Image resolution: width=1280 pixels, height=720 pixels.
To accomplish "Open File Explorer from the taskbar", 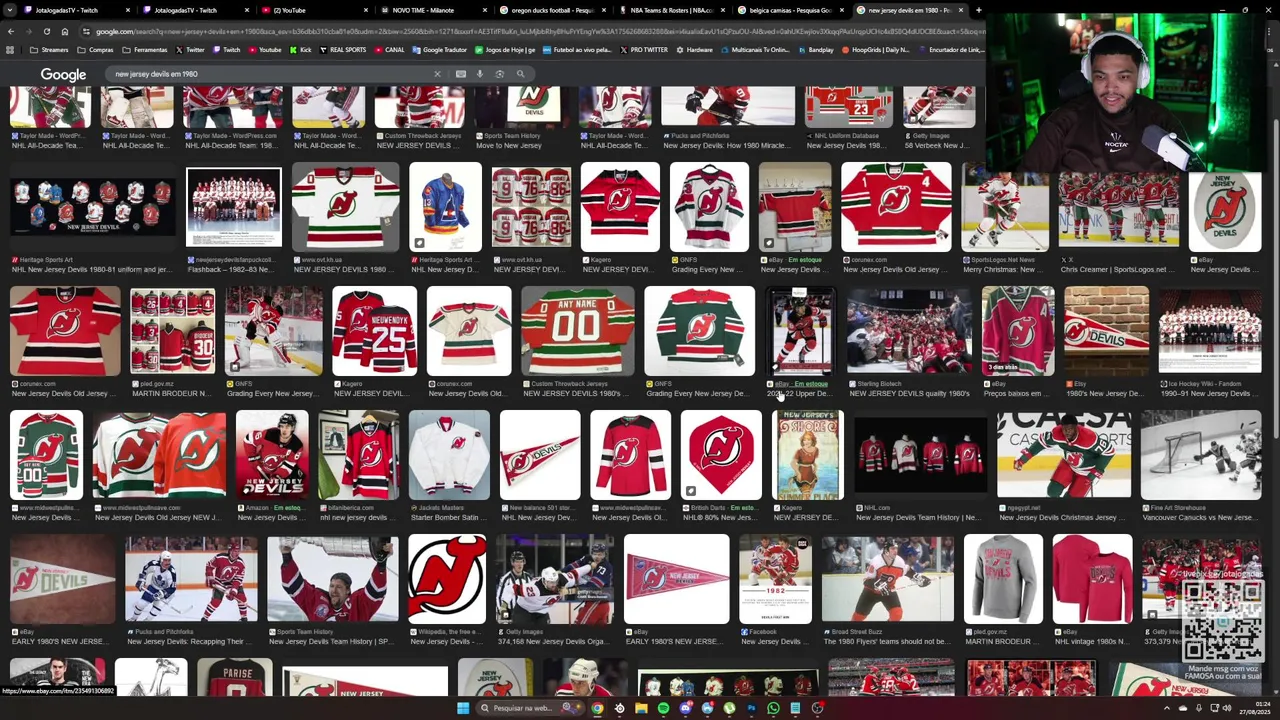I will [641, 708].
